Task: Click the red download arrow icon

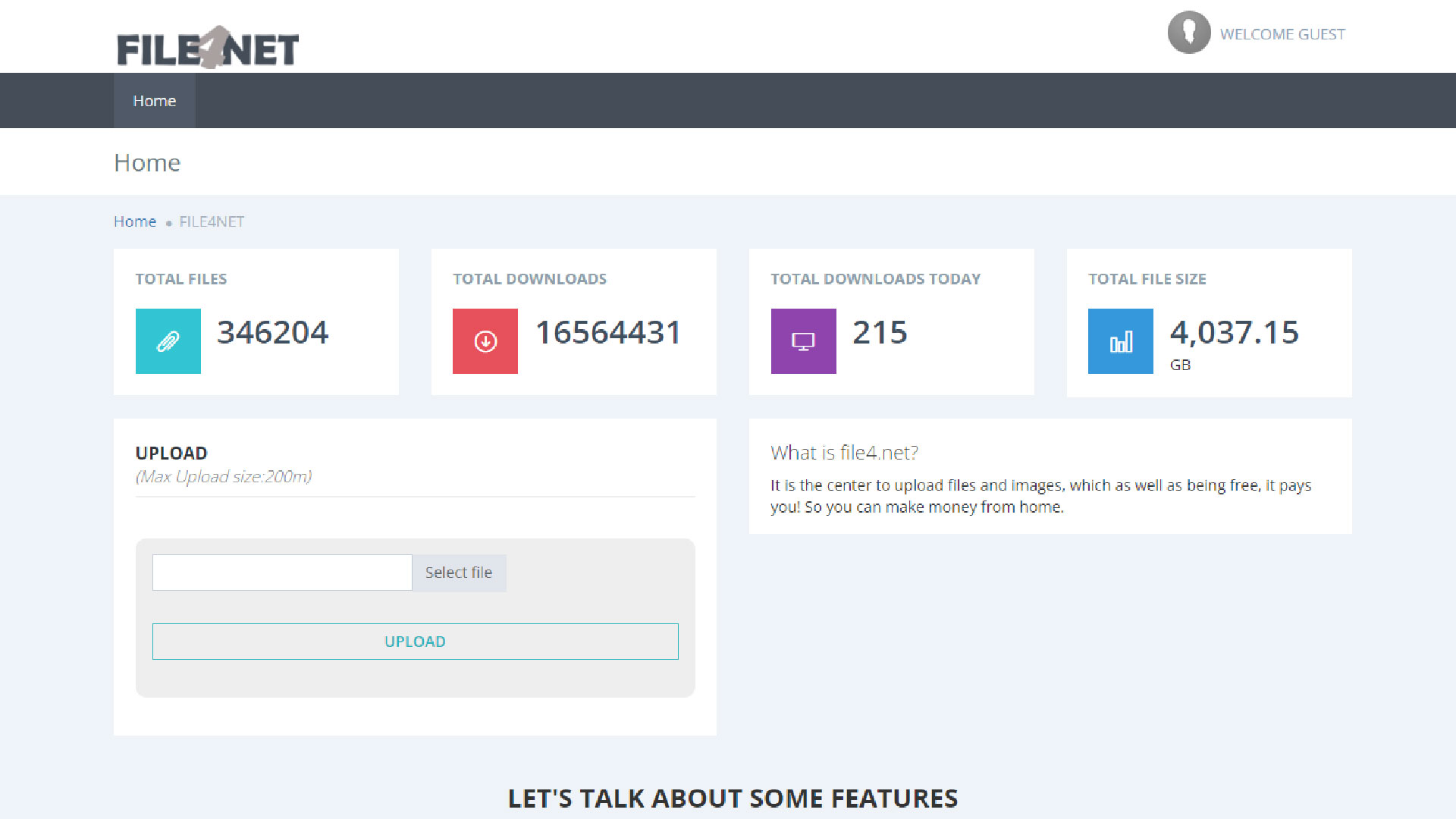Action: point(485,341)
